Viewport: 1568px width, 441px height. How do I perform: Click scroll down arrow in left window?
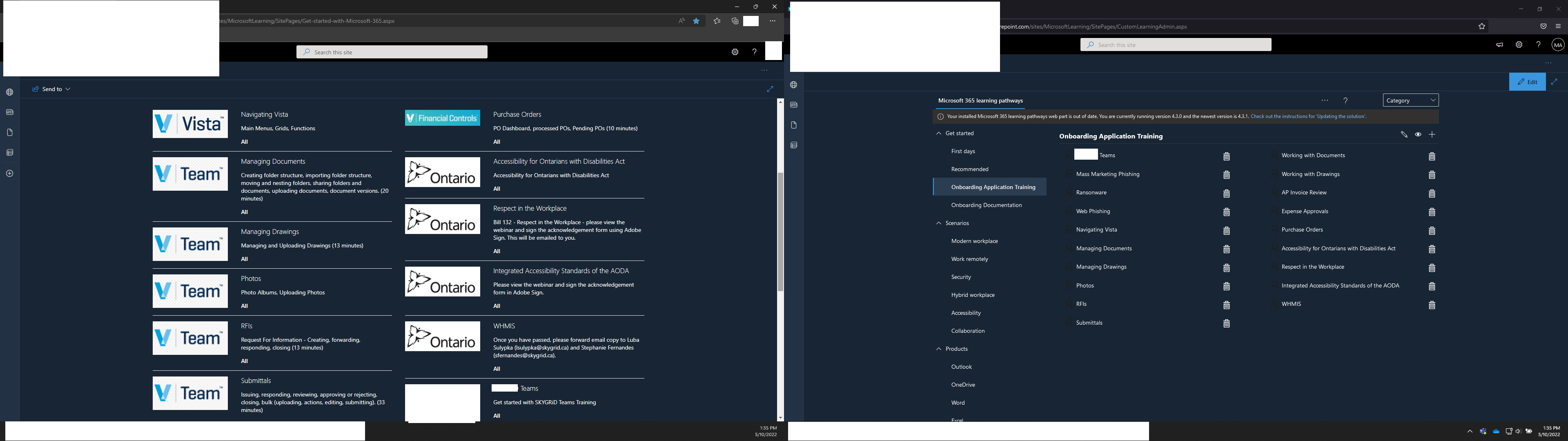coord(780,418)
